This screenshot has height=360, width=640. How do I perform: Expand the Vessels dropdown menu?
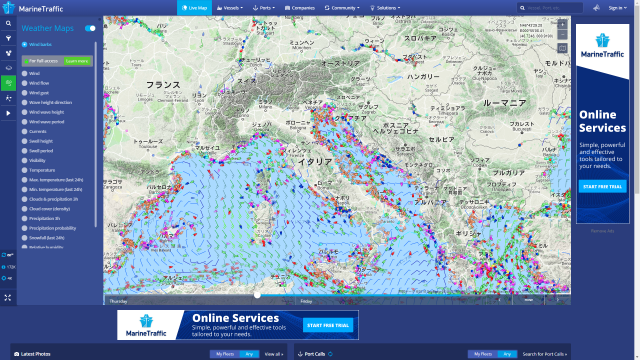point(230,8)
